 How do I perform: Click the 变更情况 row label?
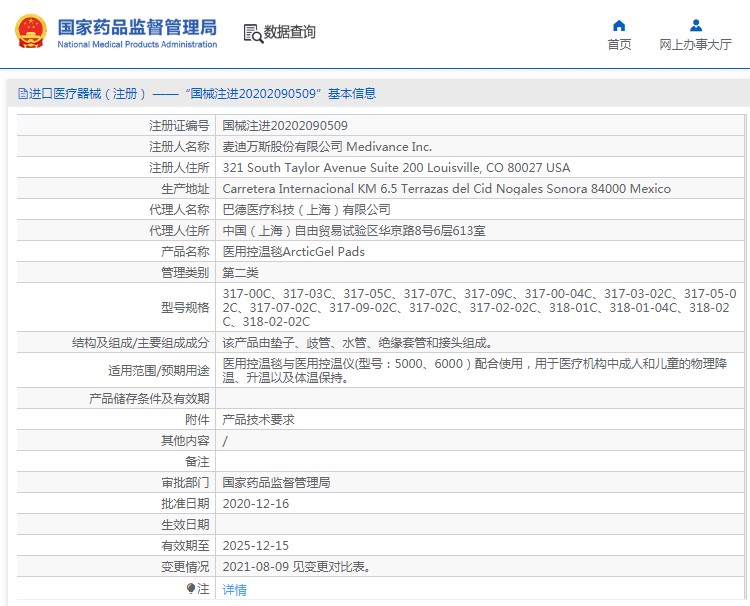(x=185, y=567)
